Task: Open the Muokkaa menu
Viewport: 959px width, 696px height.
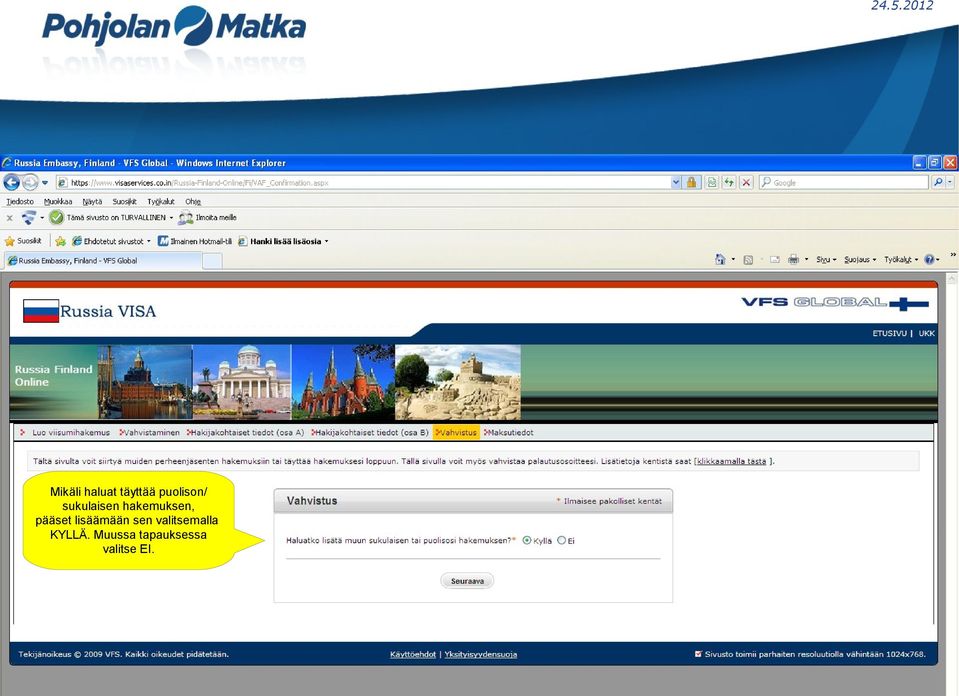Action: pos(58,201)
